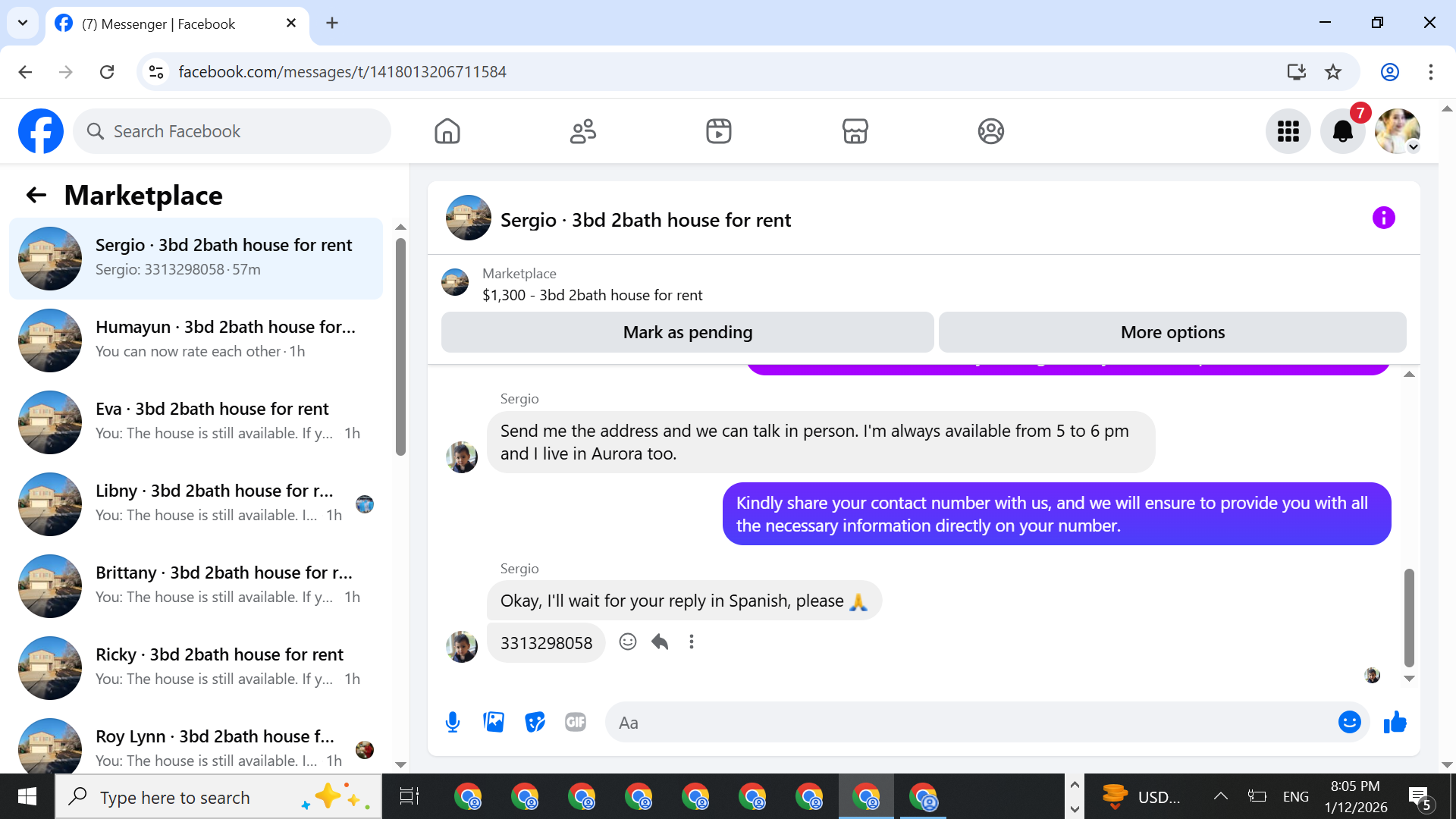Open the sticker picker icon

pyautogui.click(x=535, y=722)
